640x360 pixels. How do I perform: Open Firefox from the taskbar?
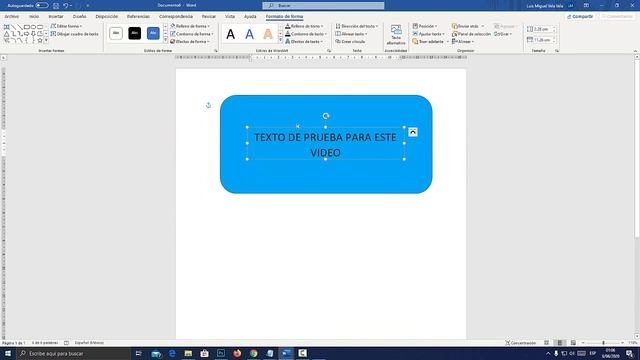click(237, 353)
